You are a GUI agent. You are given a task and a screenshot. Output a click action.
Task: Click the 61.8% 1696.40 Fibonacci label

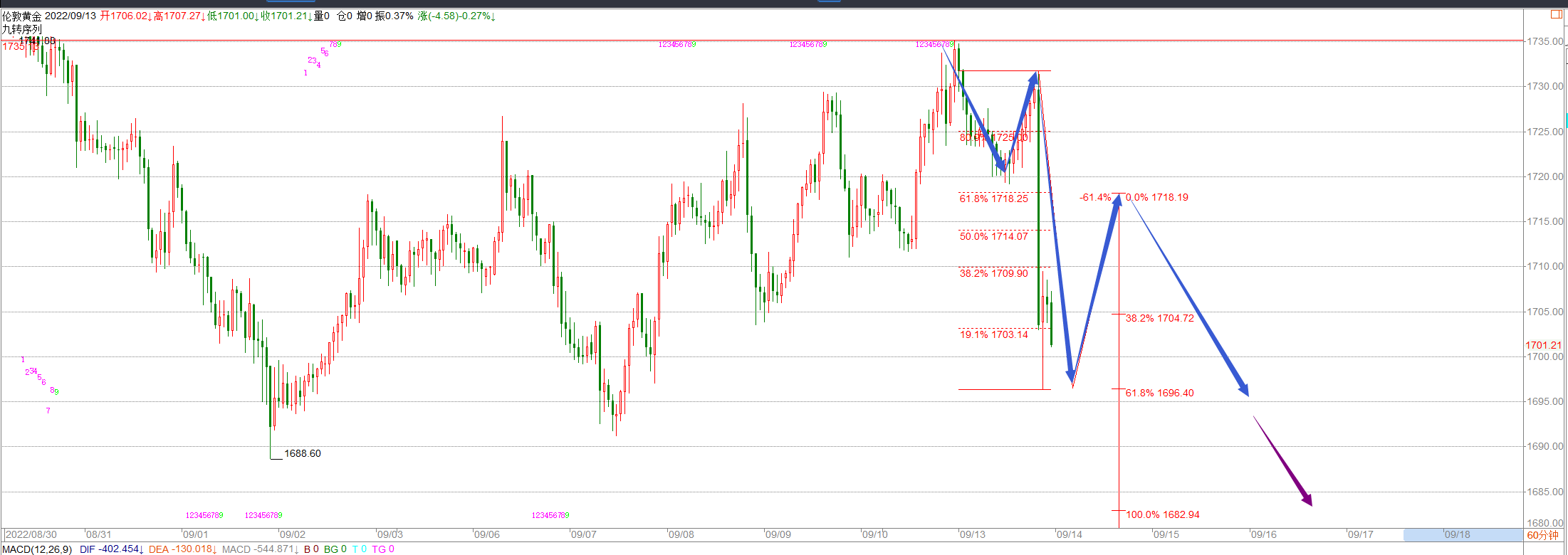tap(1160, 393)
